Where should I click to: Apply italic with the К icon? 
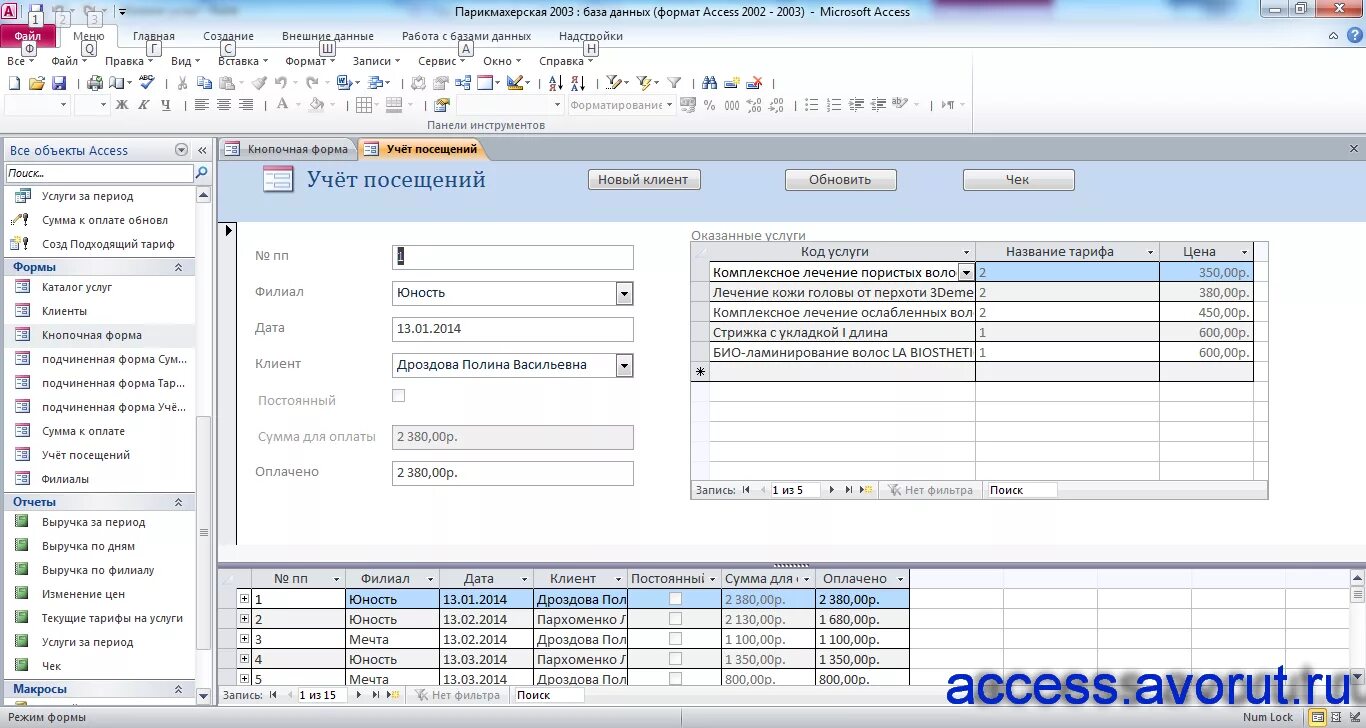(x=144, y=105)
